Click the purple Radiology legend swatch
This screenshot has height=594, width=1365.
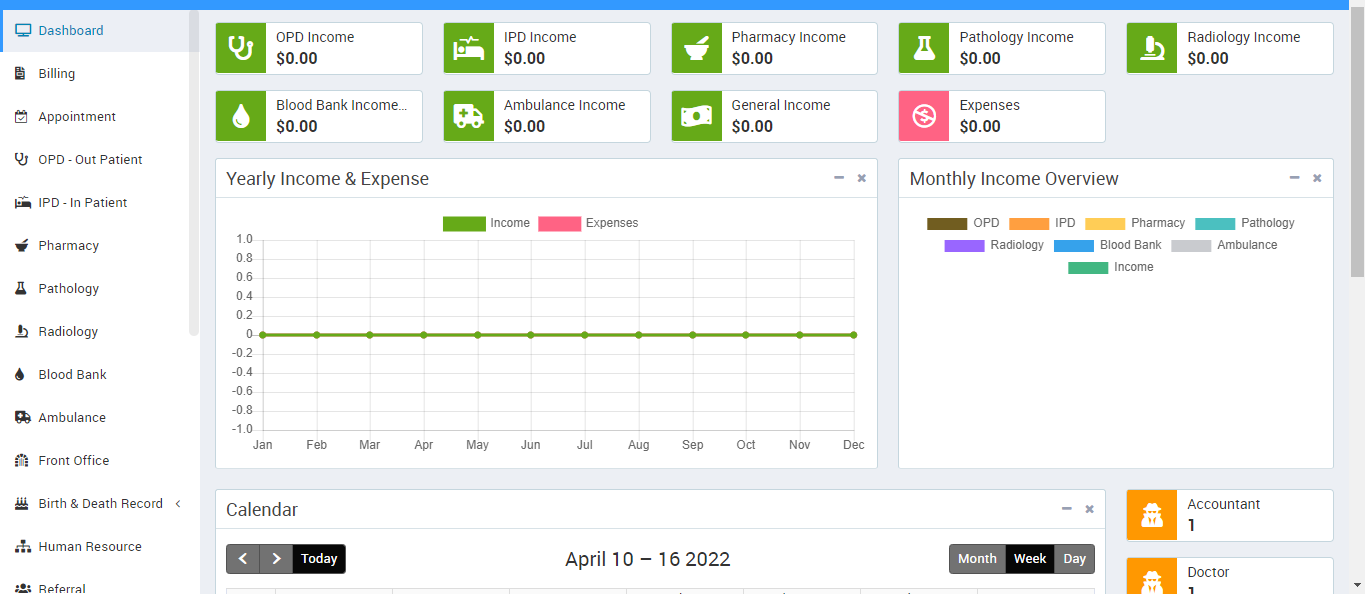click(x=964, y=245)
